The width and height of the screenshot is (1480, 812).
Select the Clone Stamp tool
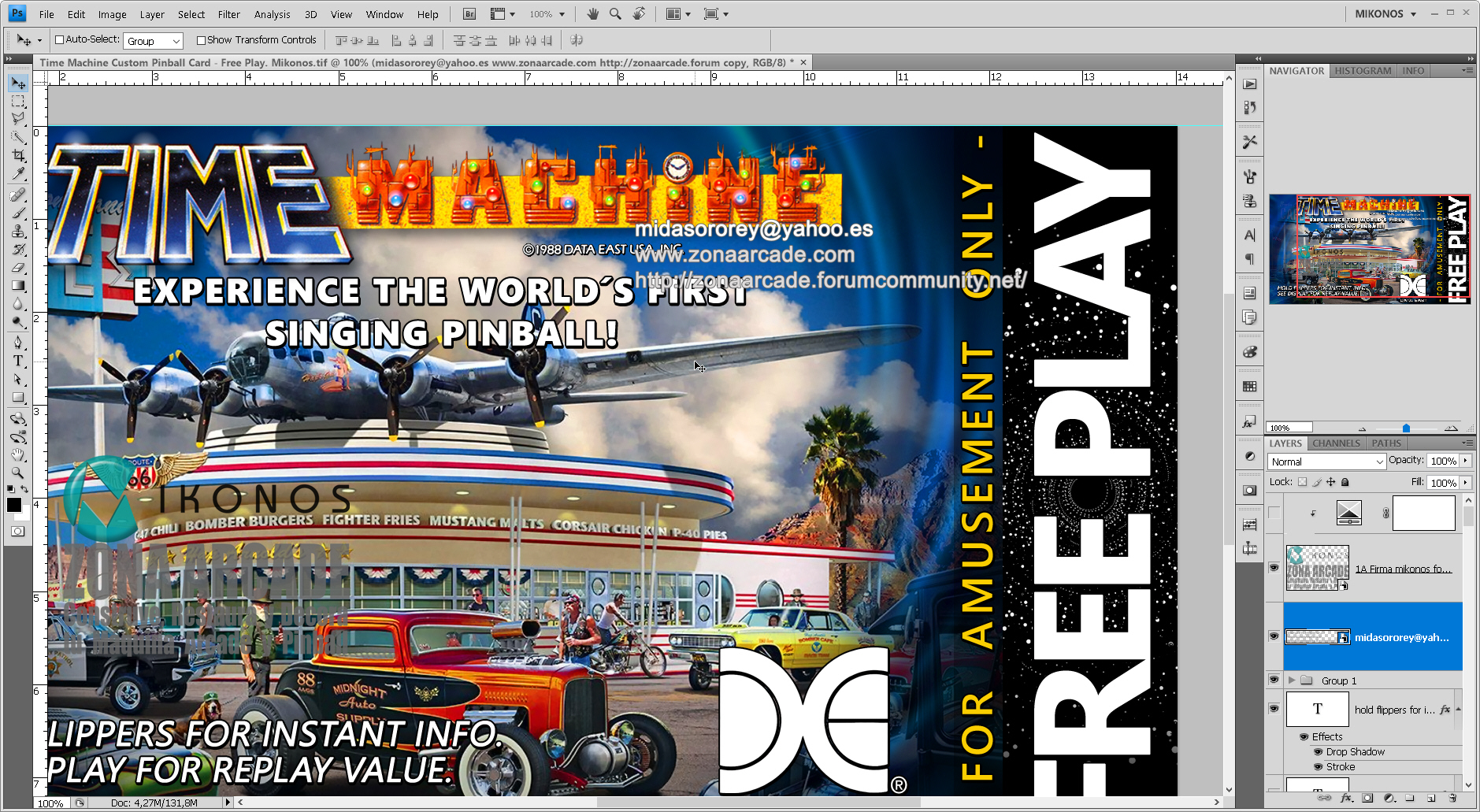click(18, 231)
